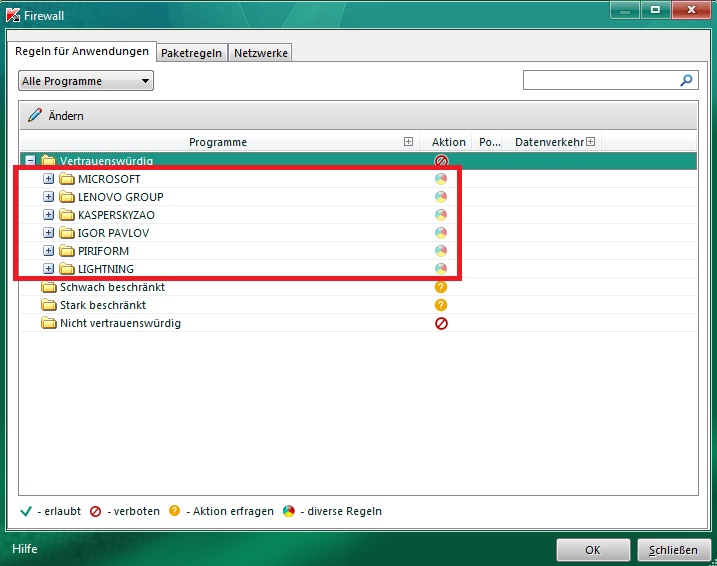Collapse the Vertrauenswürdig group
This screenshot has width=717, height=566.
click(30, 160)
